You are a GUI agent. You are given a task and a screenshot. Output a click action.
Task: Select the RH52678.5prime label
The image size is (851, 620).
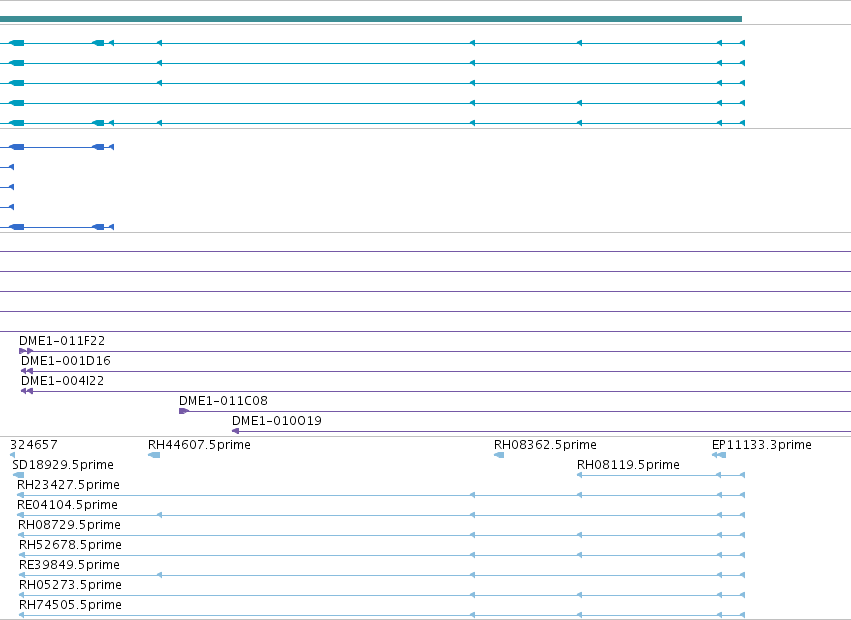tap(70, 546)
